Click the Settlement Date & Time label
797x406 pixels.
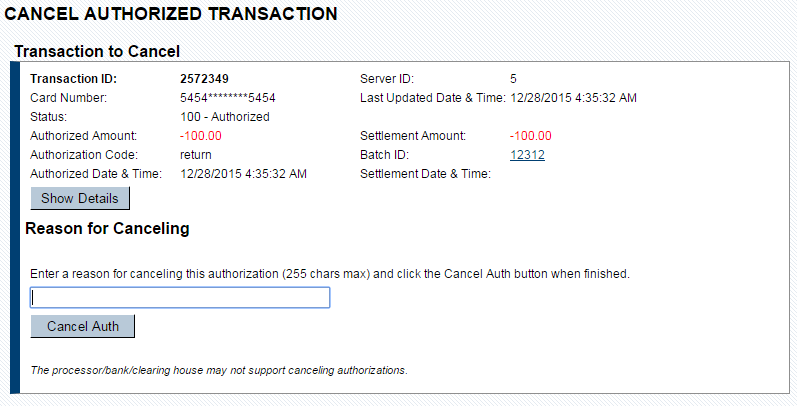425,174
